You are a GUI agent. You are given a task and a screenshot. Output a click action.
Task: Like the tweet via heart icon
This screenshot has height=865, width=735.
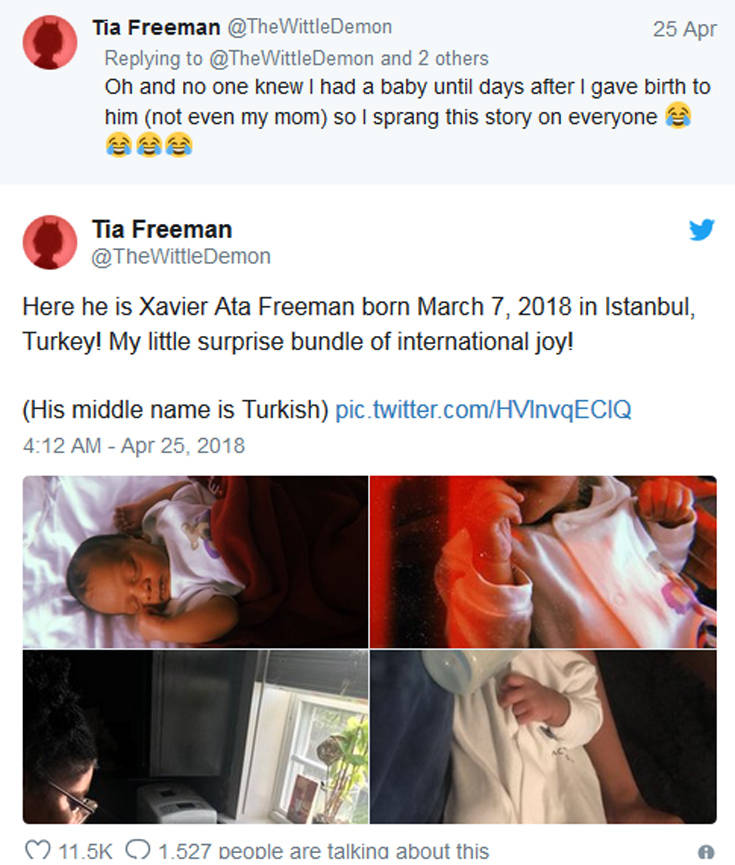pos(38,851)
